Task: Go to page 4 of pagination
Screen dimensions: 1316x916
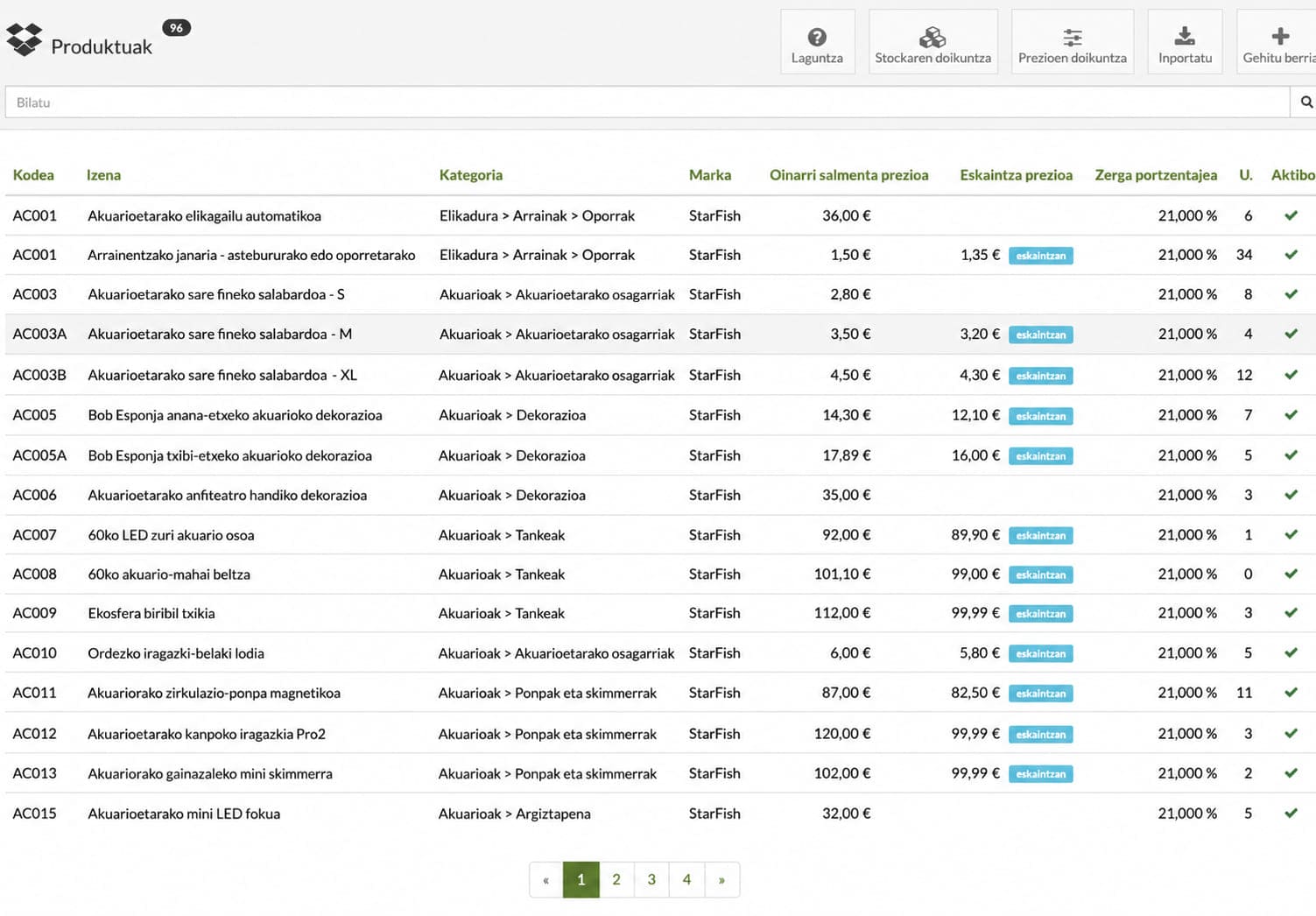Action: click(686, 880)
